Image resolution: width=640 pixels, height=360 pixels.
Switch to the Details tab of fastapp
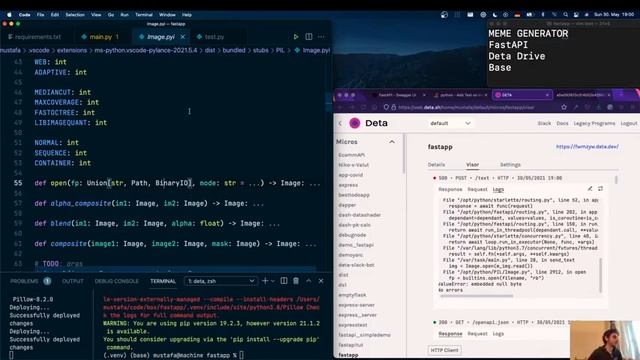click(x=436, y=164)
